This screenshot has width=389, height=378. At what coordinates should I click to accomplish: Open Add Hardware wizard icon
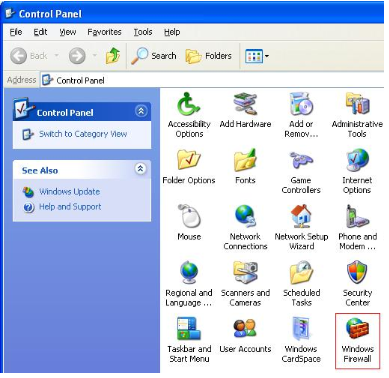tap(245, 111)
